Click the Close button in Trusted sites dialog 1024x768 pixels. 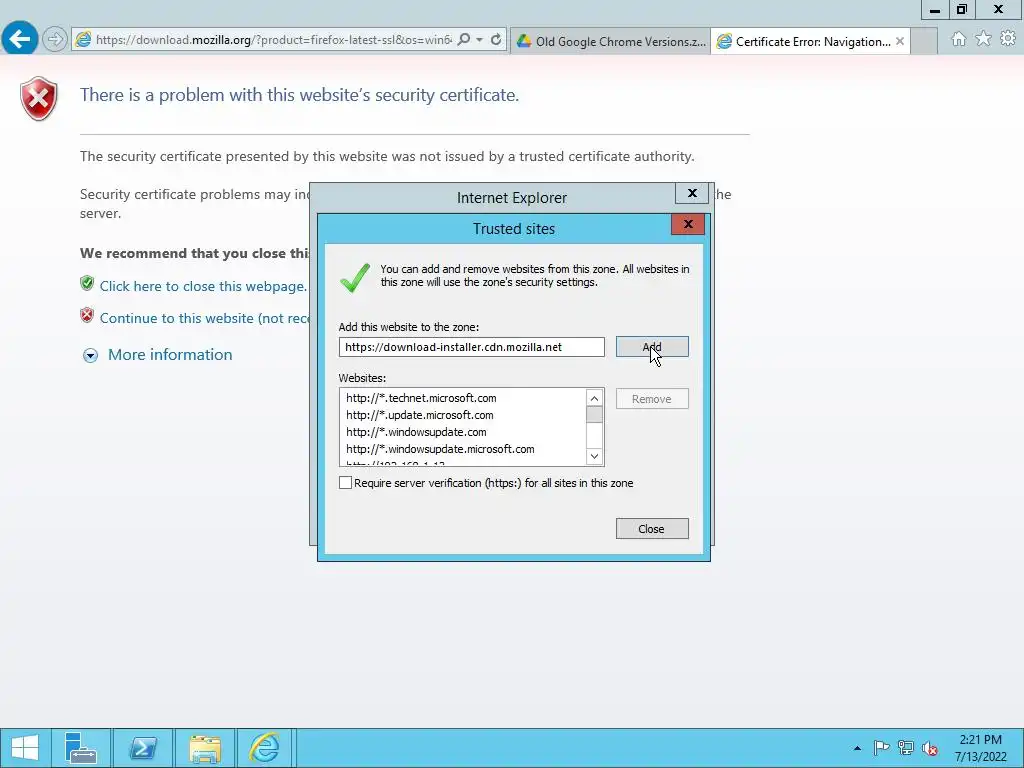pyautogui.click(x=652, y=529)
